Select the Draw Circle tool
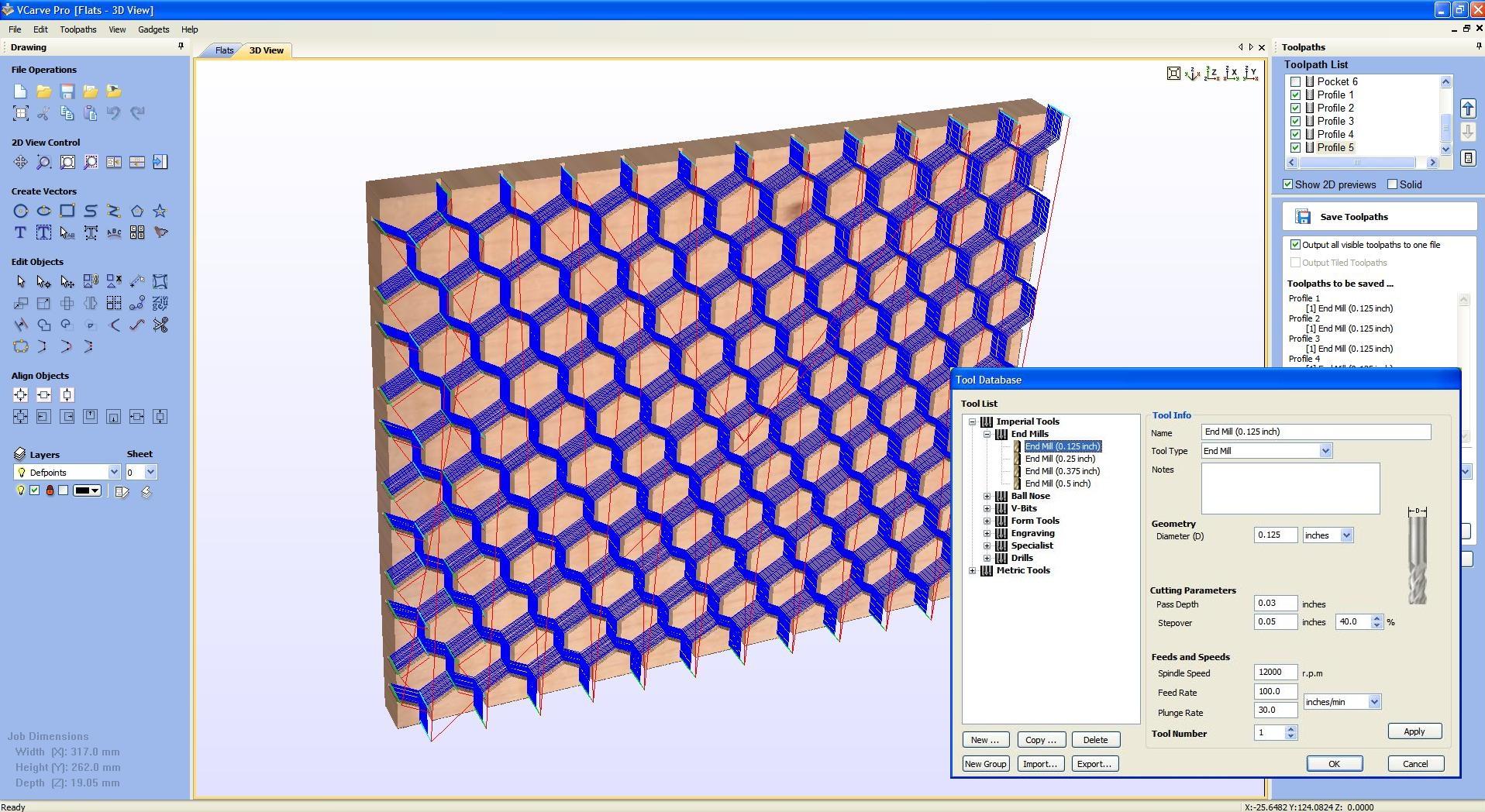Viewport: 1485px width, 812px height. 20,211
